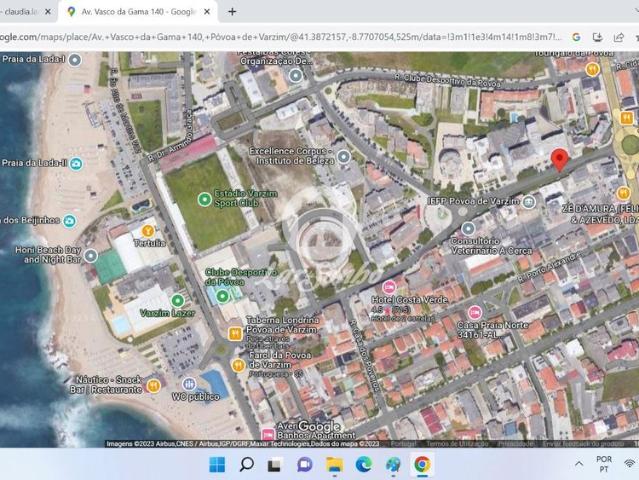Viewport: 639px width, 480px height.
Task: Click the Consultório Veterinário A Cerca marker
Action: pyautogui.click(x=468, y=229)
